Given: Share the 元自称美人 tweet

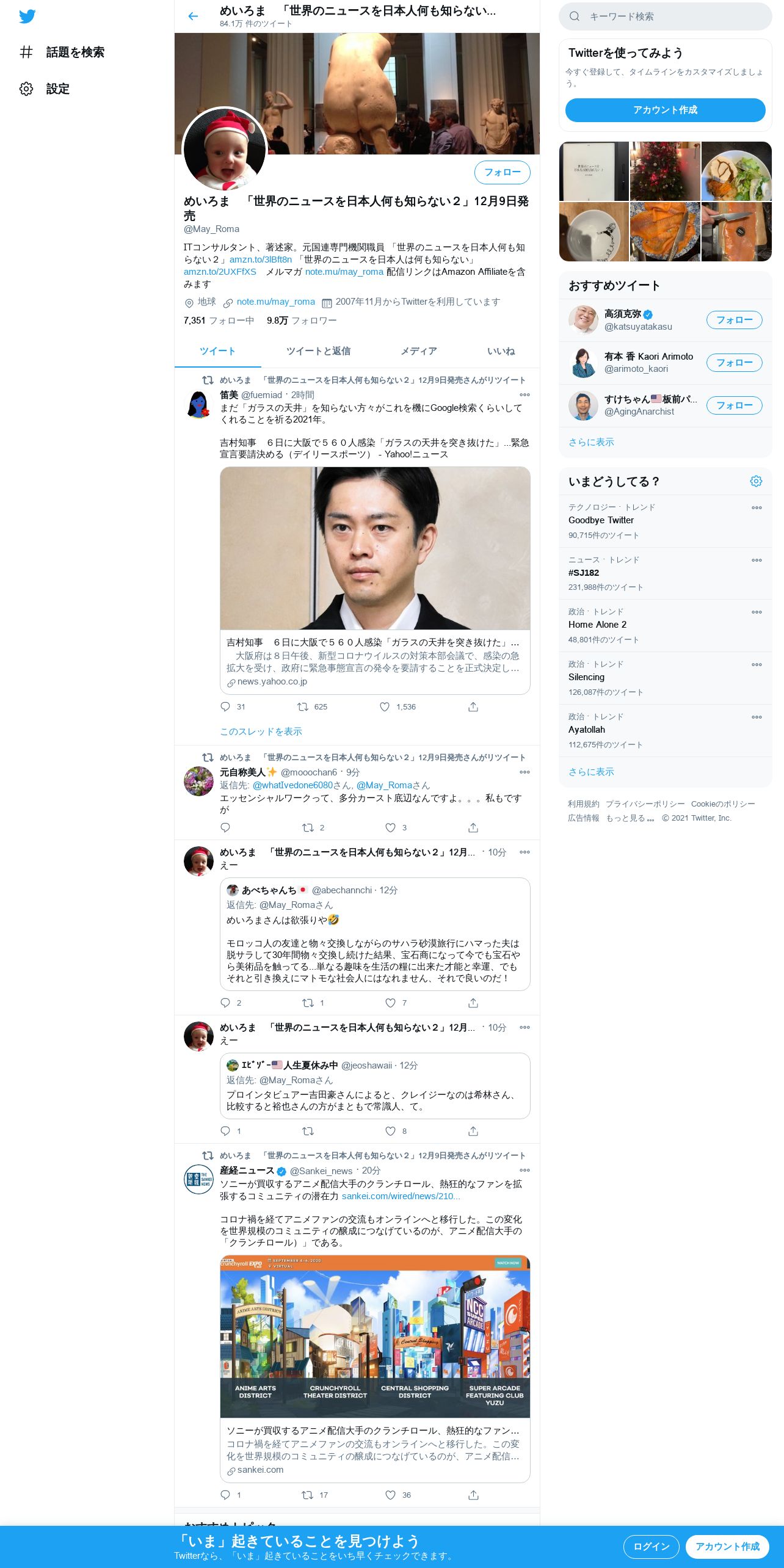Looking at the screenshot, I should 473,827.
